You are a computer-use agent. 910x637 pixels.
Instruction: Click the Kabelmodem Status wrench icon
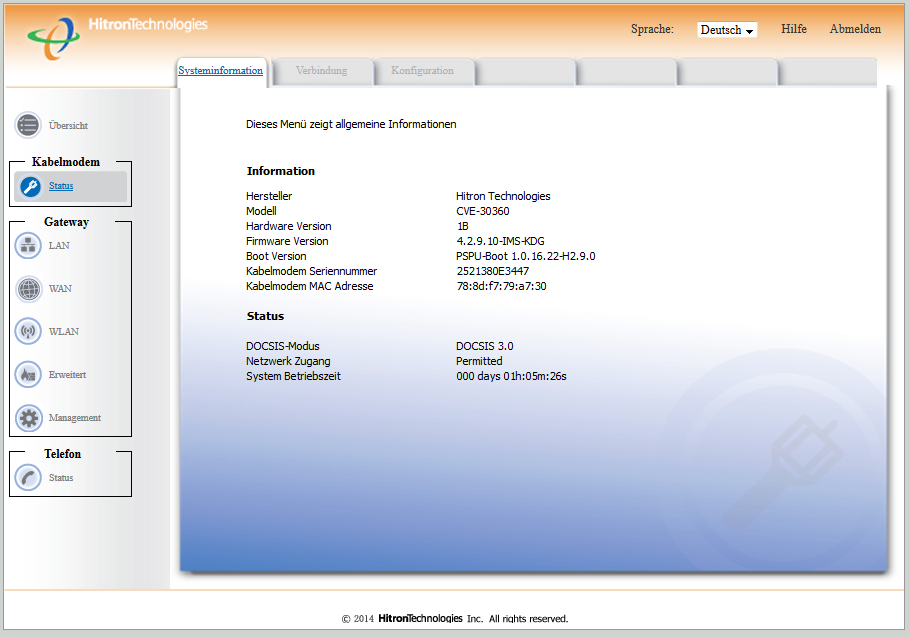[x=30, y=186]
